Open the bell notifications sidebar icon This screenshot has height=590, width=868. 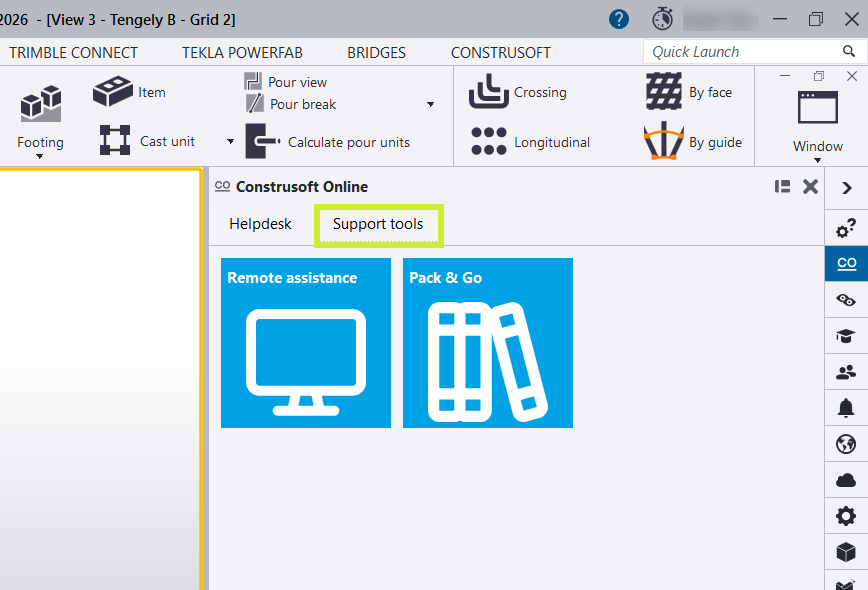coord(846,408)
